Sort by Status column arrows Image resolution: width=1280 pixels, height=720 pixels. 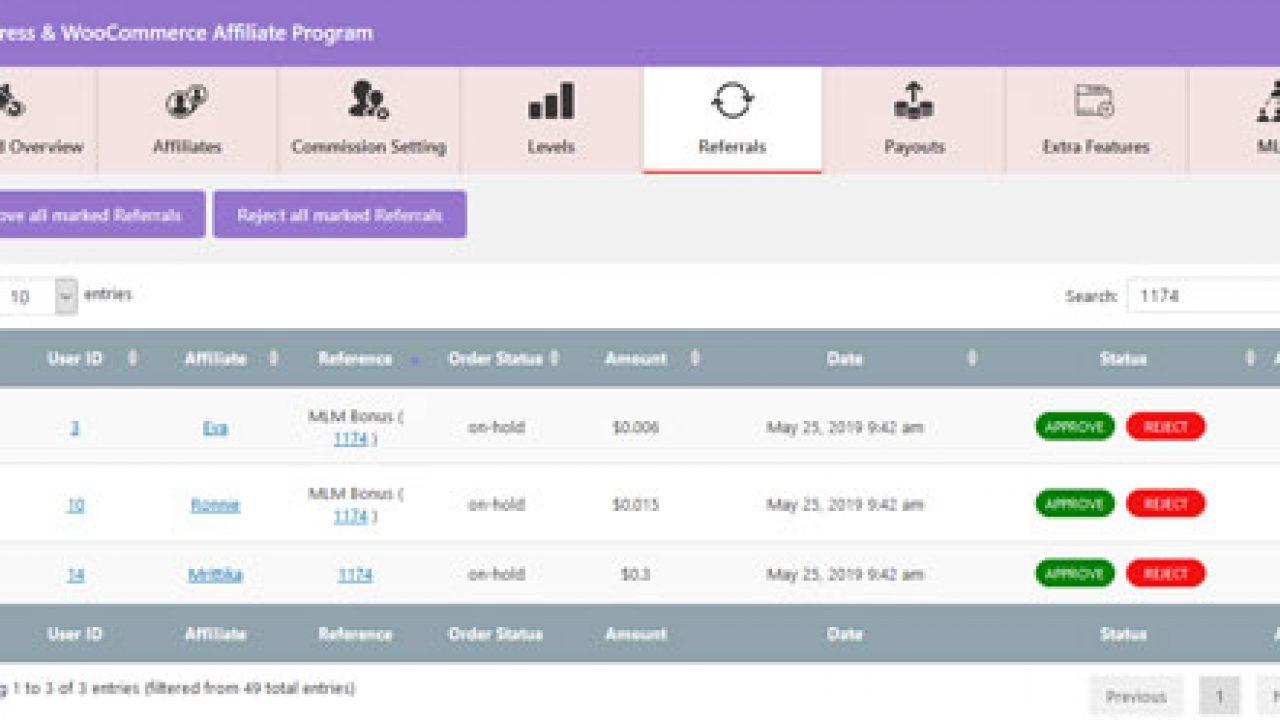click(x=1249, y=358)
